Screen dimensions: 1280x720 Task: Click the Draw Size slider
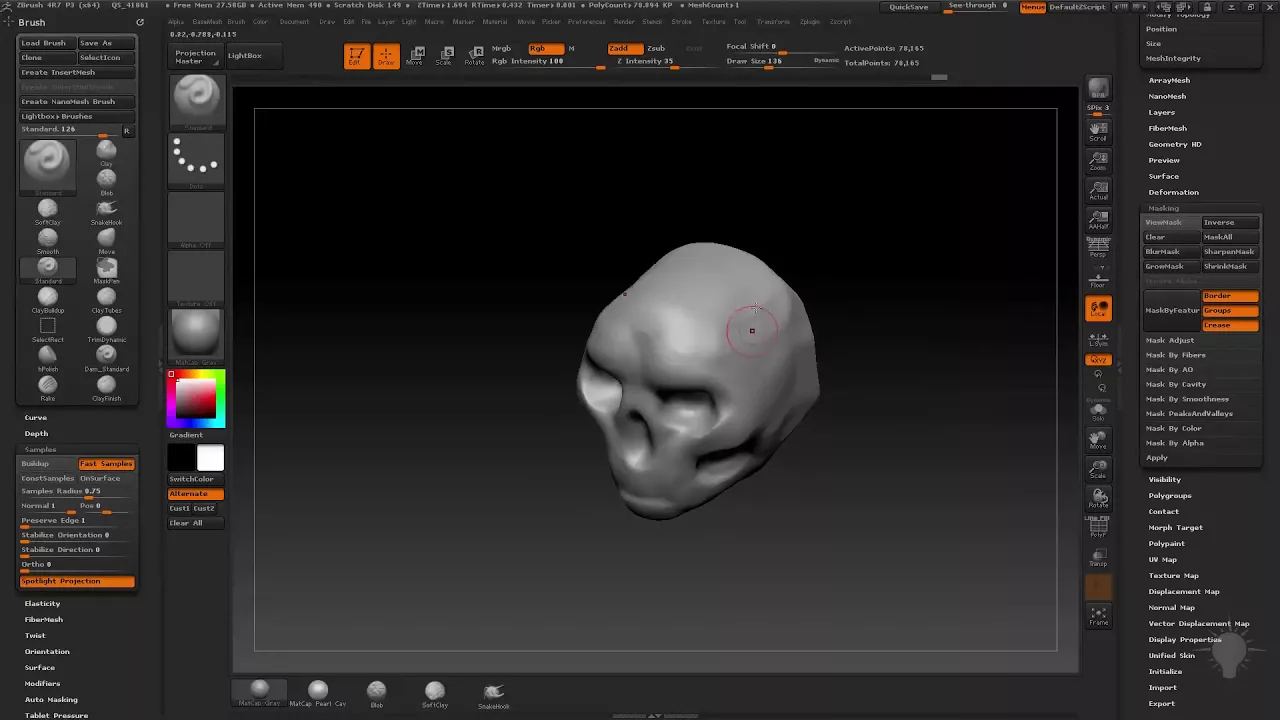point(770,61)
